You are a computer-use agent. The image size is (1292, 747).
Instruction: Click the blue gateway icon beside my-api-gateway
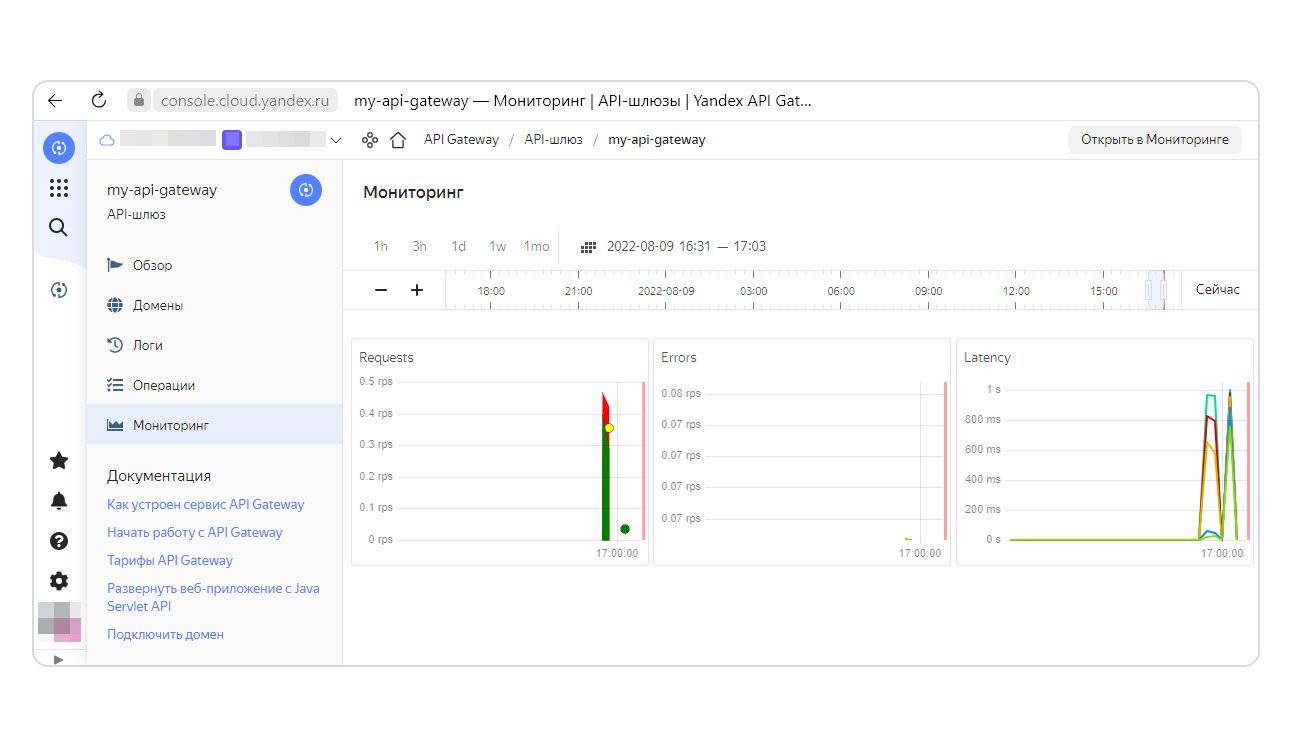tap(306, 190)
